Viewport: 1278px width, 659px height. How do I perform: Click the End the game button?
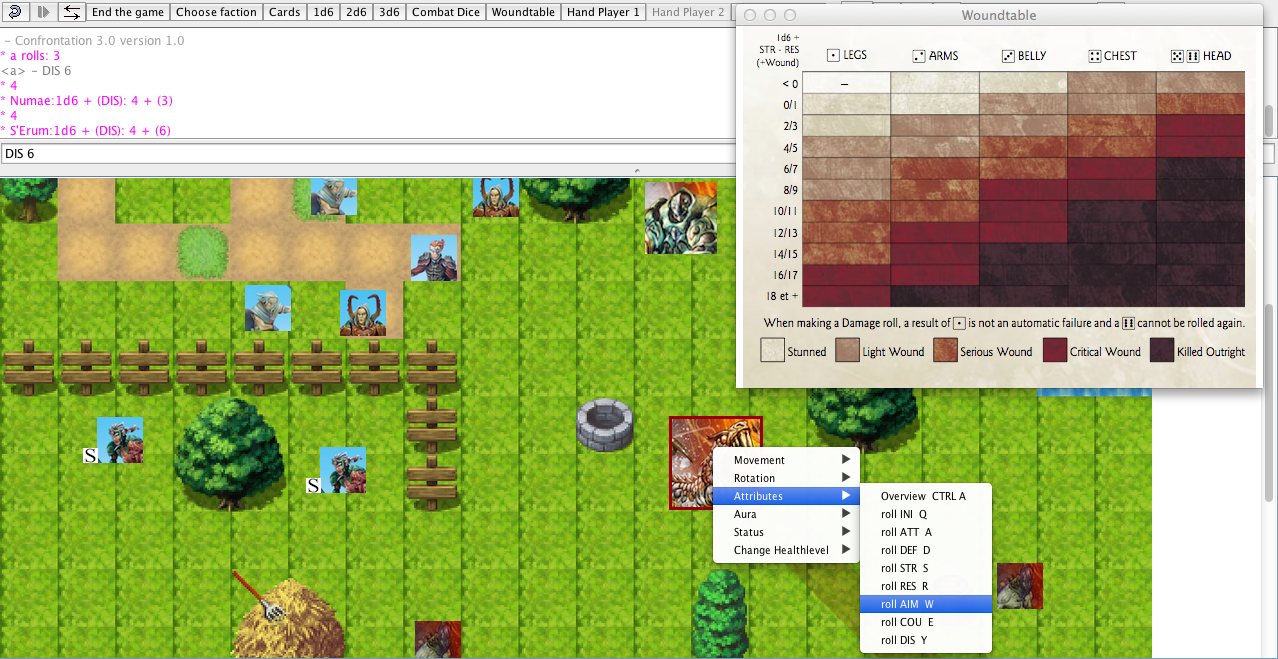point(128,12)
